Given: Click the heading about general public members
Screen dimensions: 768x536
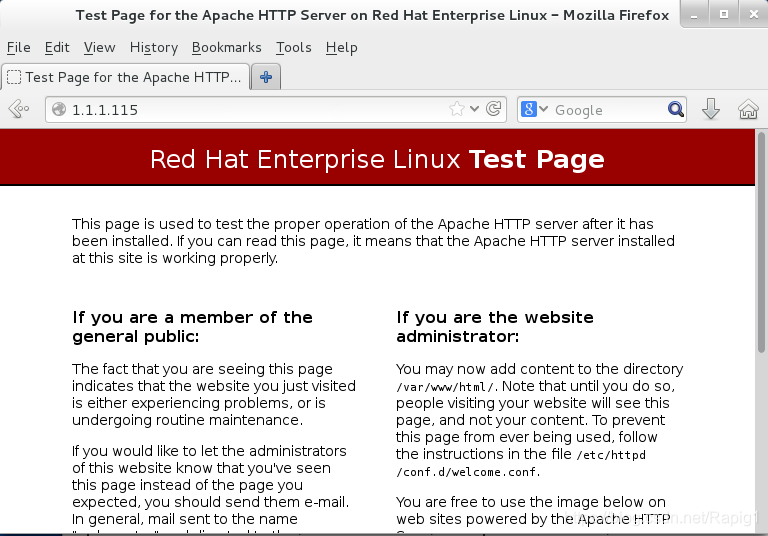Looking at the screenshot, I should (192, 327).
